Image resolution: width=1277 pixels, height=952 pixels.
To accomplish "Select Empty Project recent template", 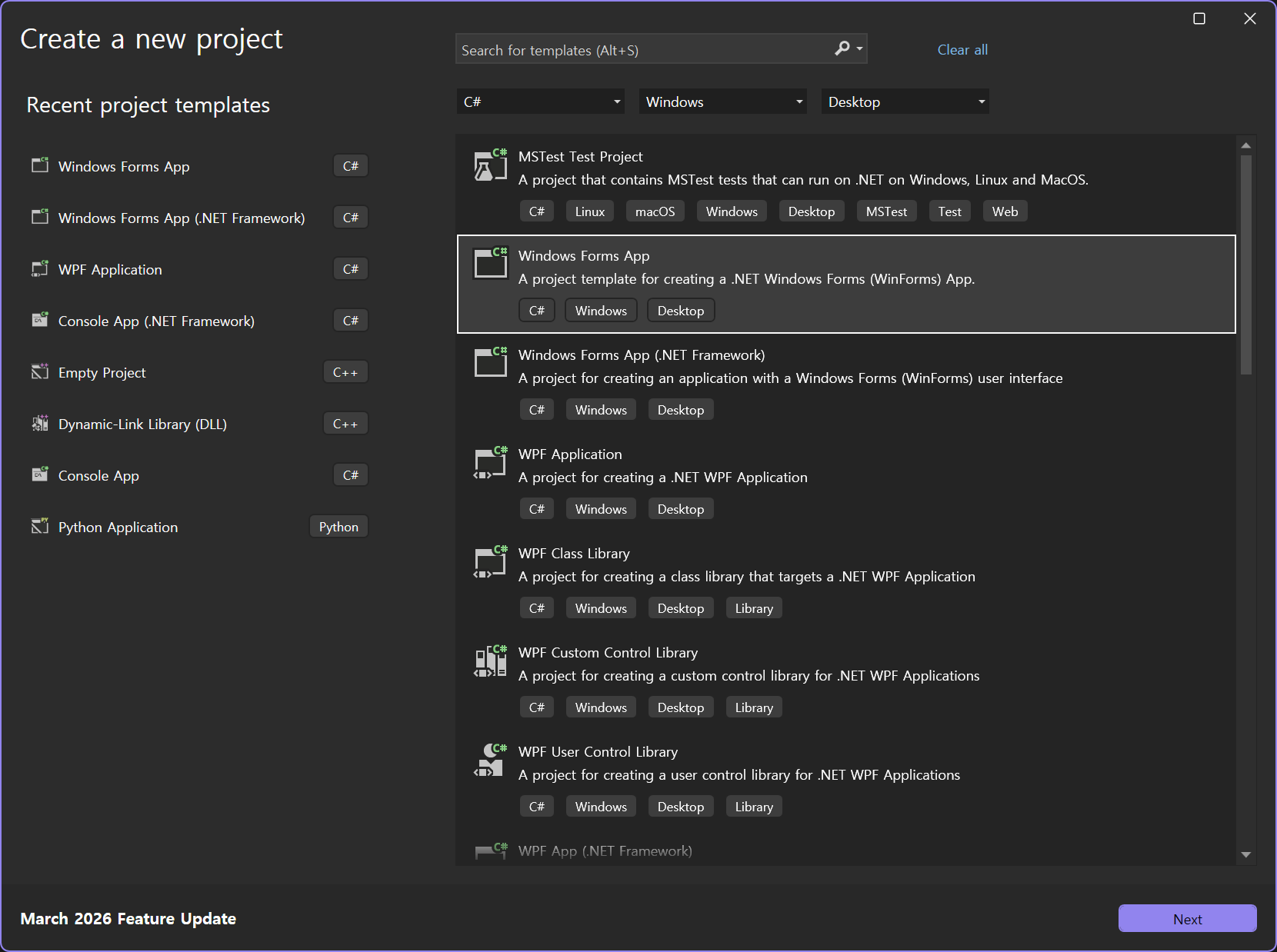I will point(198,372).
